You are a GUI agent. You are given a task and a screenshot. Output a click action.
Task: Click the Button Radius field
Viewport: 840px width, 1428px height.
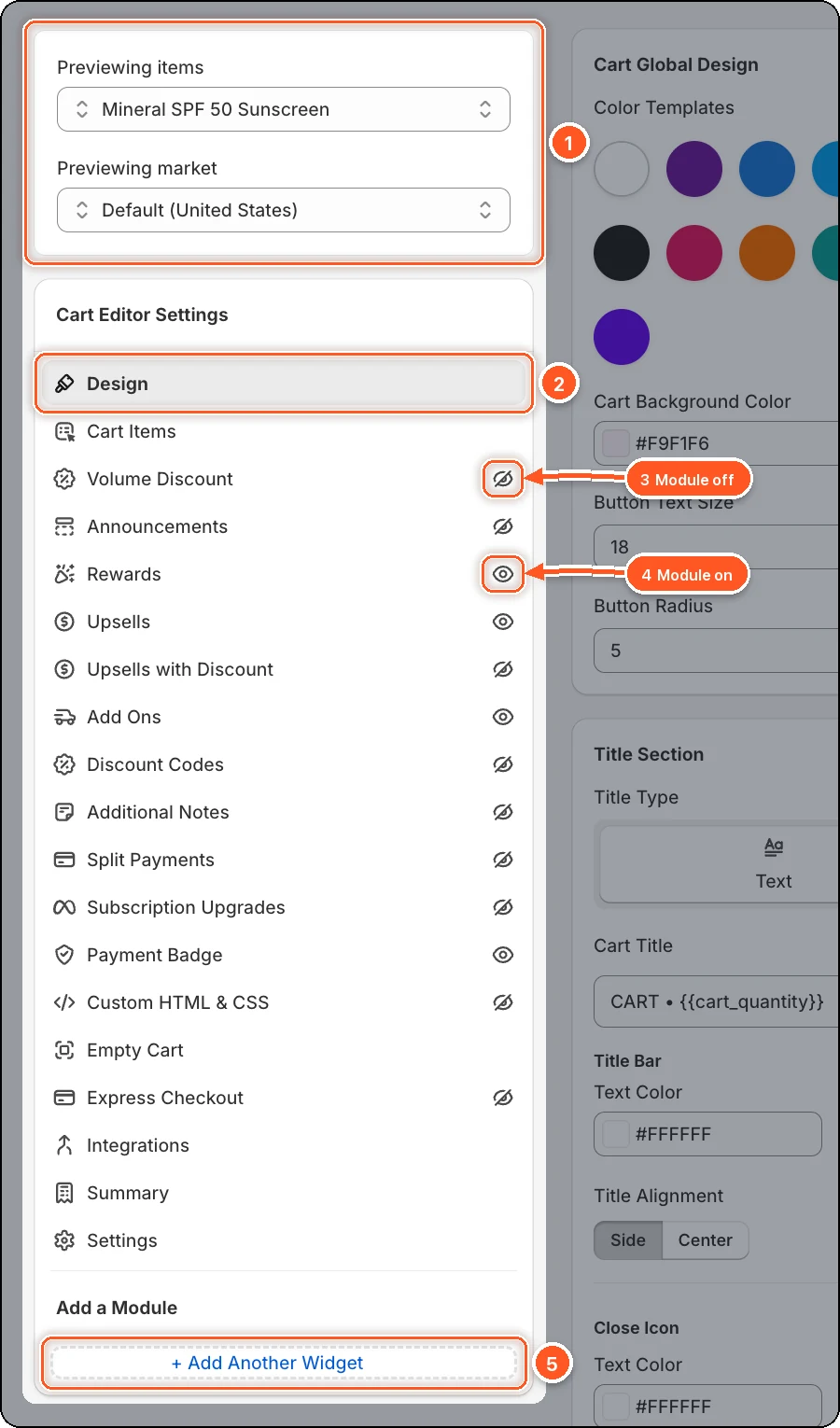pos(717,651)
